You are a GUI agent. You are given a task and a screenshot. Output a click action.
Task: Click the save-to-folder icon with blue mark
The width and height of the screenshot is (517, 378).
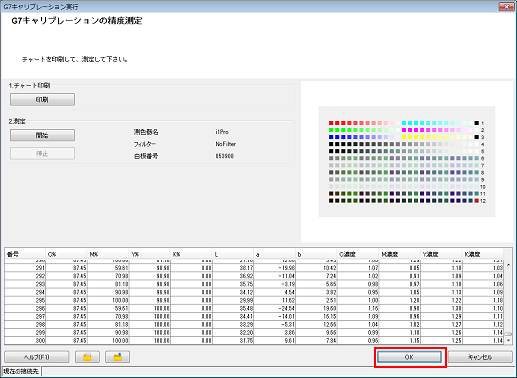point(117,357)
